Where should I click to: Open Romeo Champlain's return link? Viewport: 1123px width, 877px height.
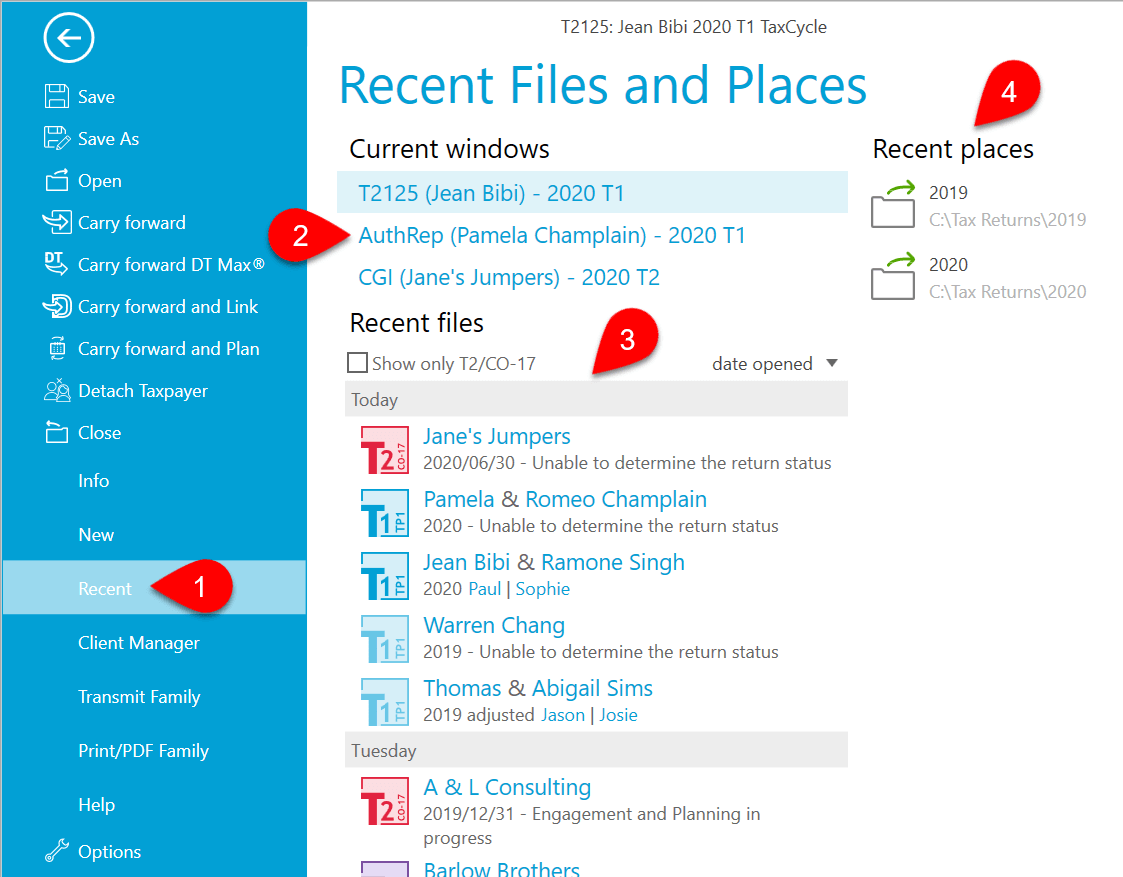click(616, 499)
